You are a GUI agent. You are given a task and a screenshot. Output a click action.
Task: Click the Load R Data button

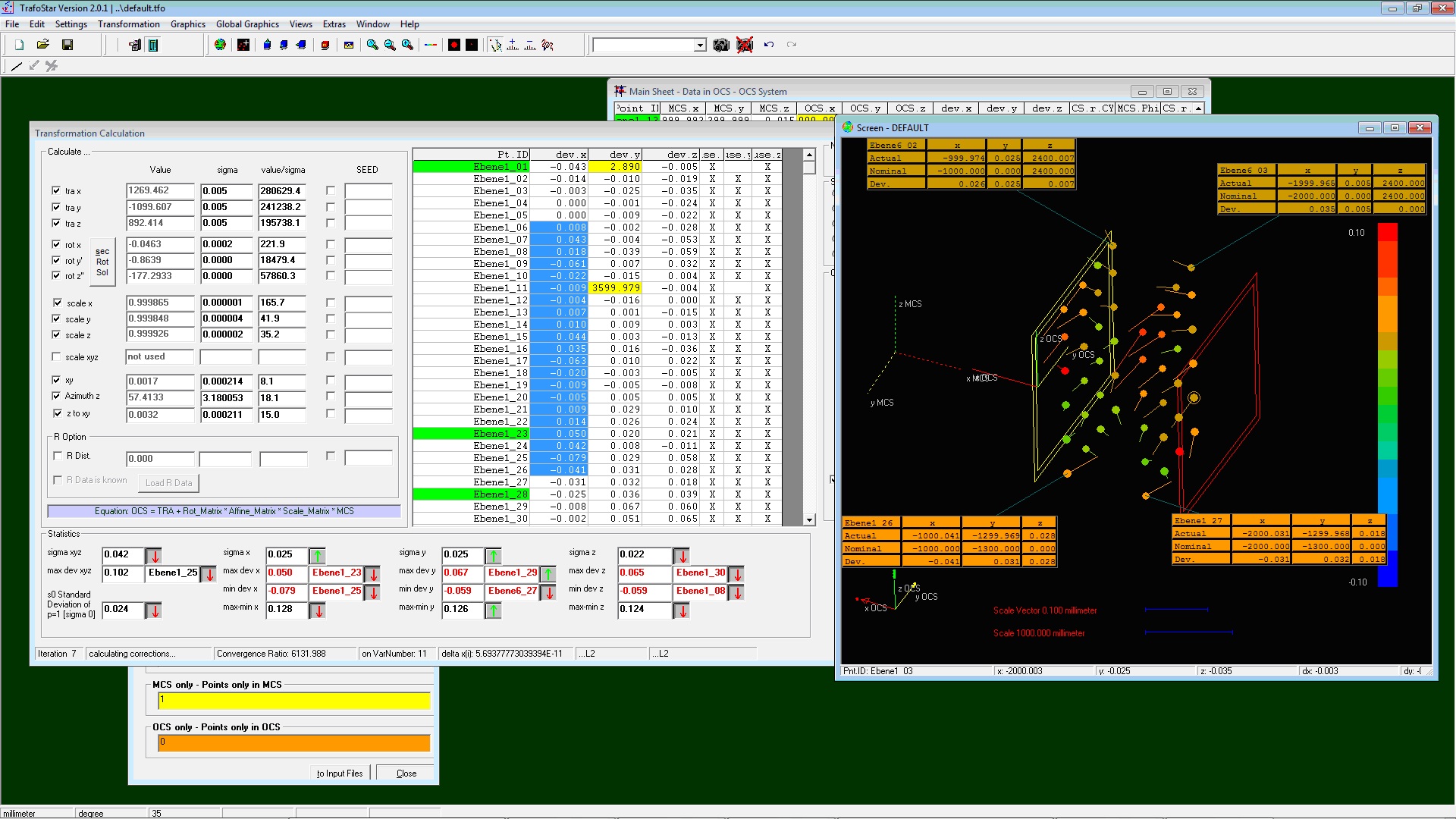(168, 483)
